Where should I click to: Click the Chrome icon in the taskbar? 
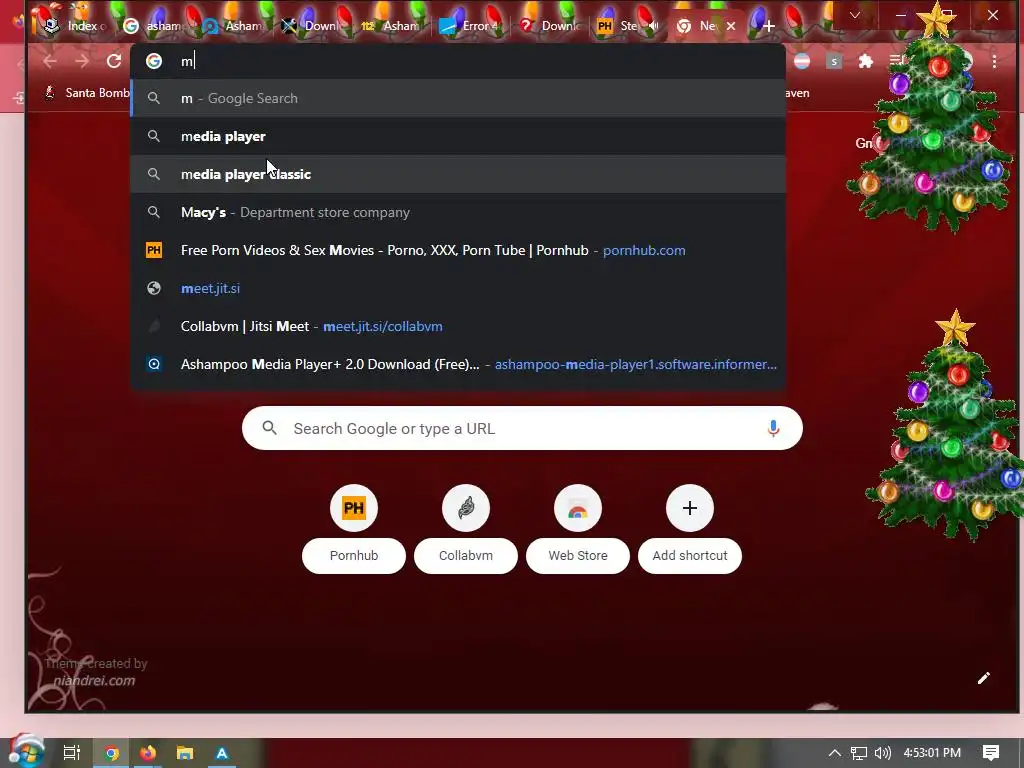pyautogui.click(x=112, y=753)
